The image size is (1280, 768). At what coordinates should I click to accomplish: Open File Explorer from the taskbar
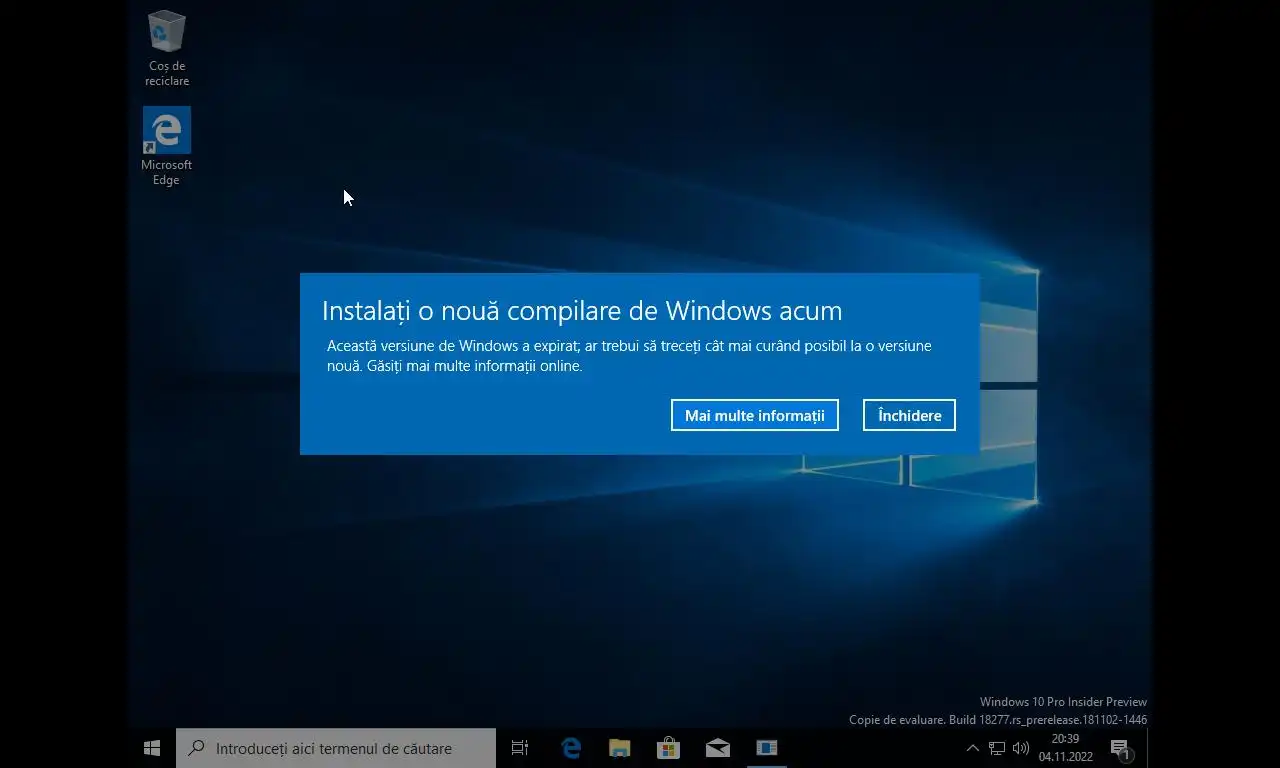point(620,748)
